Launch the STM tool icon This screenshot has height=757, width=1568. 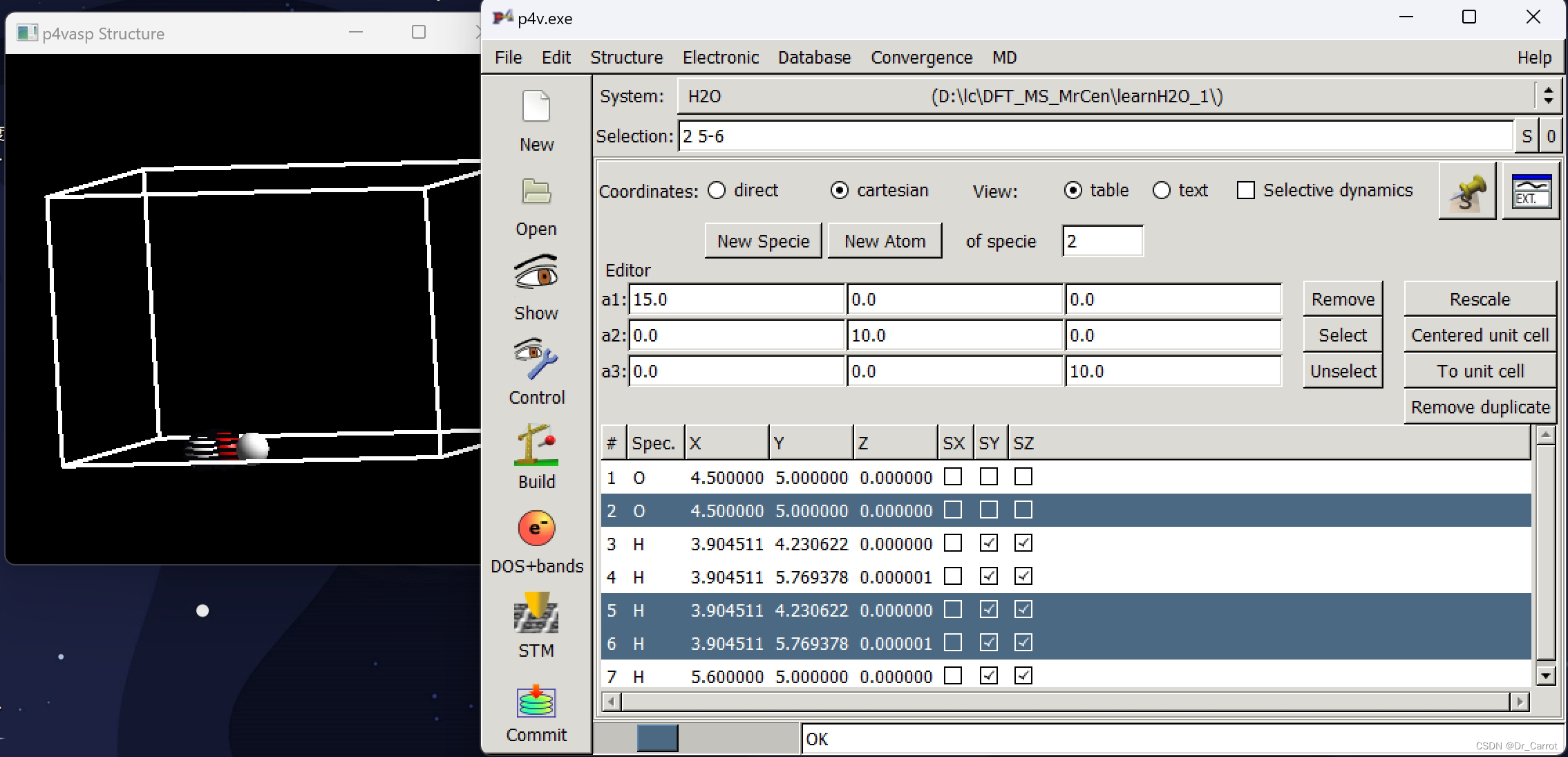536,613
